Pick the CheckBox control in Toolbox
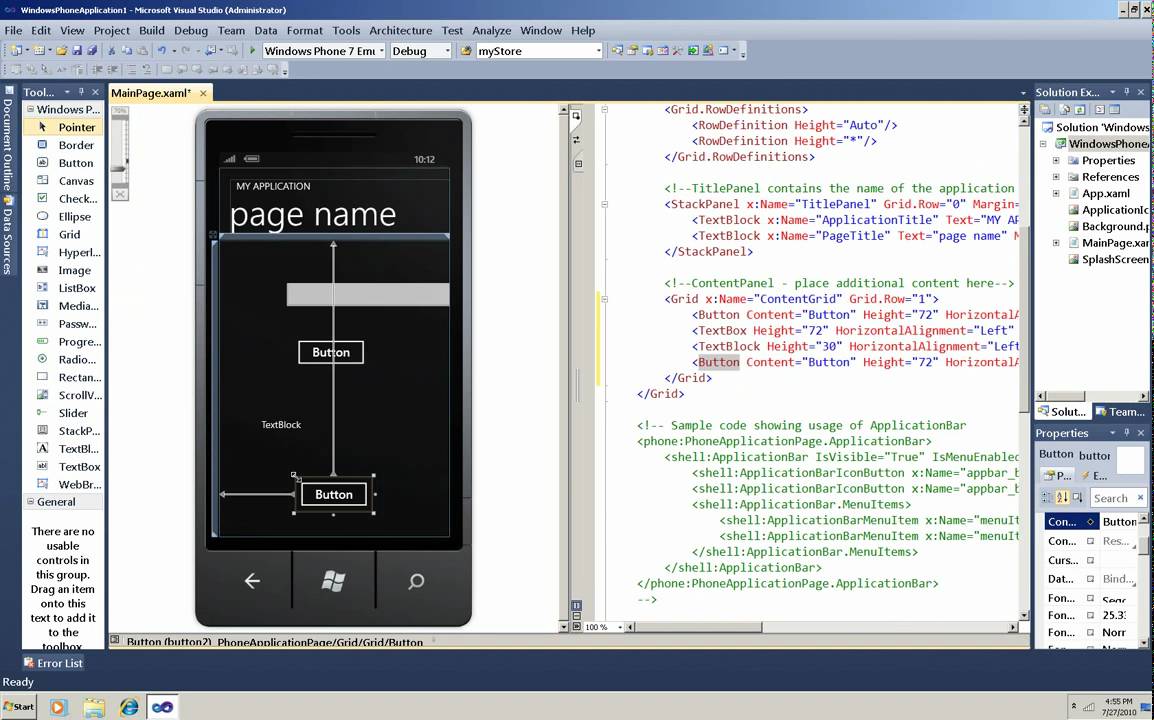This screenshot has height=720, width=1154. (x=64, y=199)
